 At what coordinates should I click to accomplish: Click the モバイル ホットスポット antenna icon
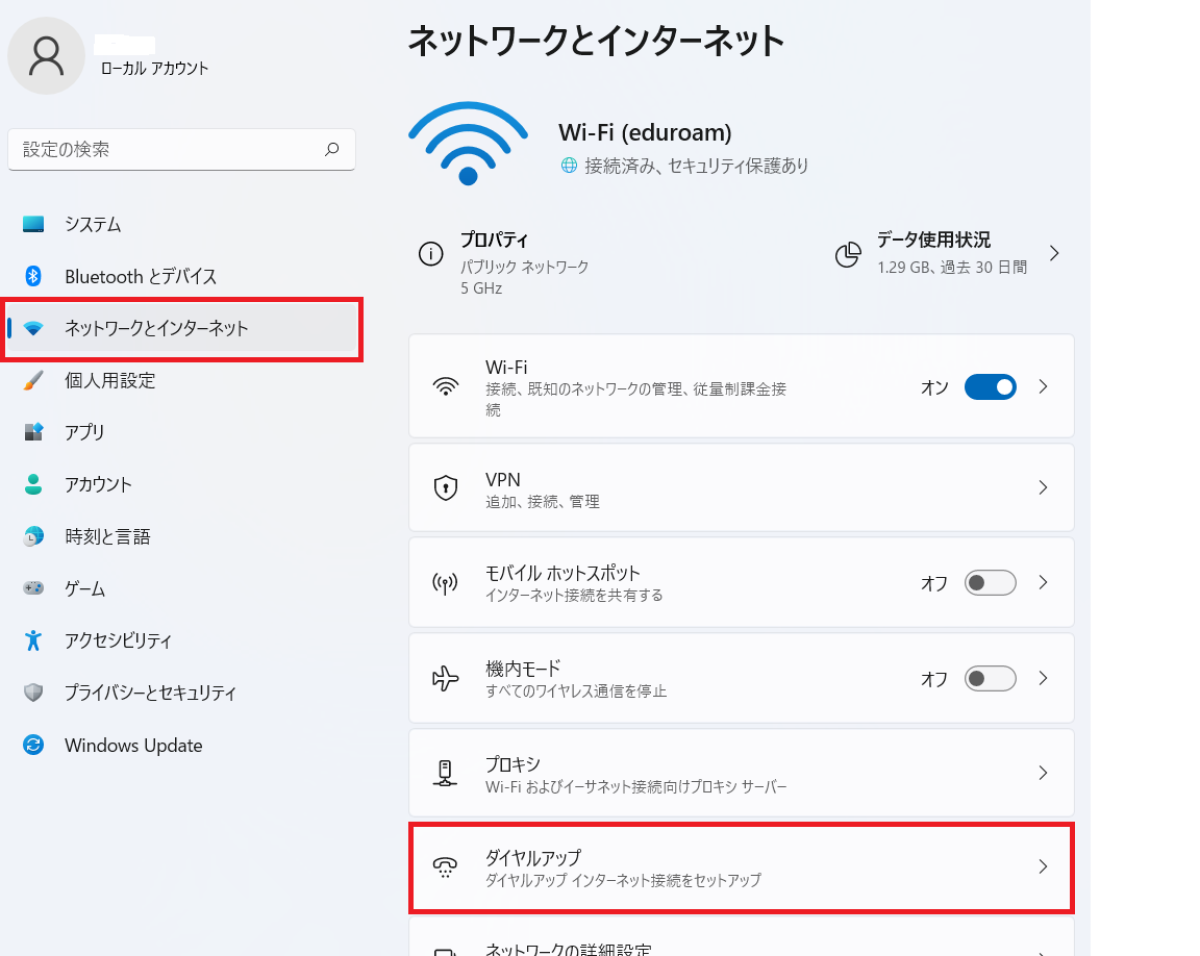point(445,583)
